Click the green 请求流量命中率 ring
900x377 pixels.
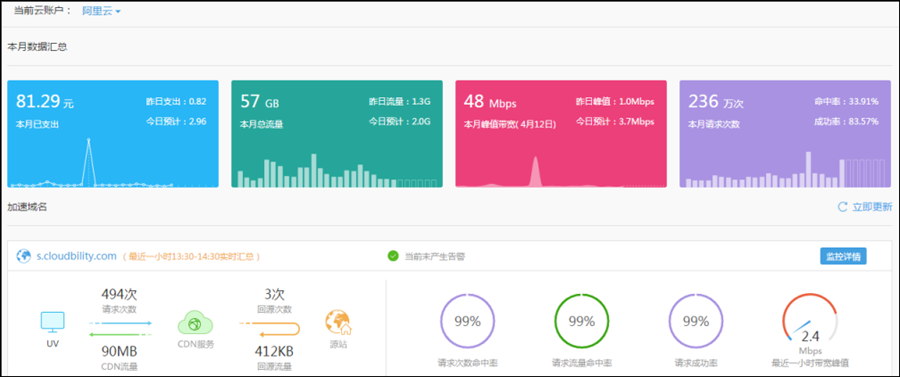coord(581,321)
